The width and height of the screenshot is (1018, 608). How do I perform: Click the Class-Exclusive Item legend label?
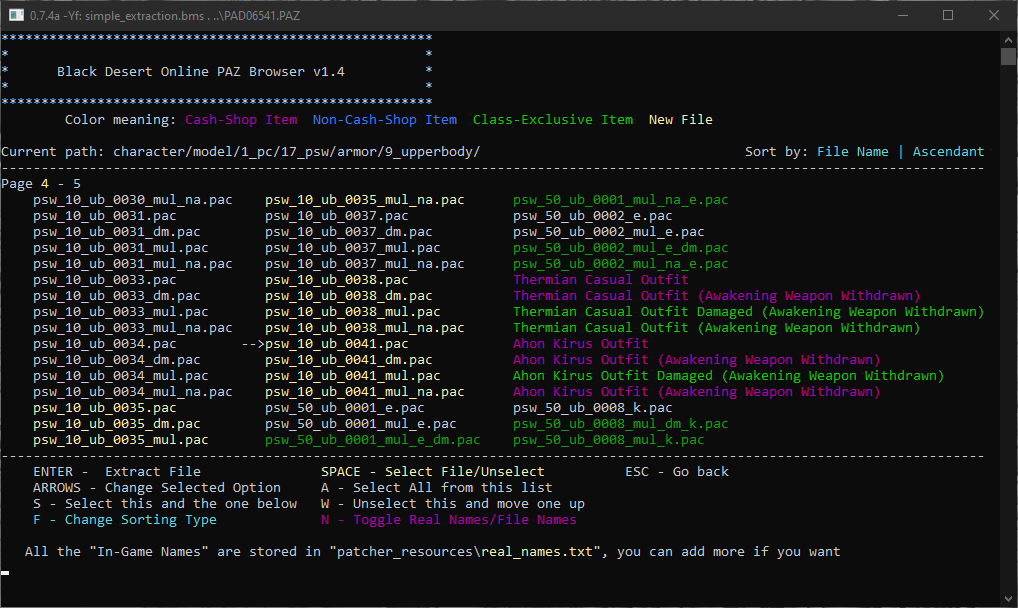pos(552,120)
